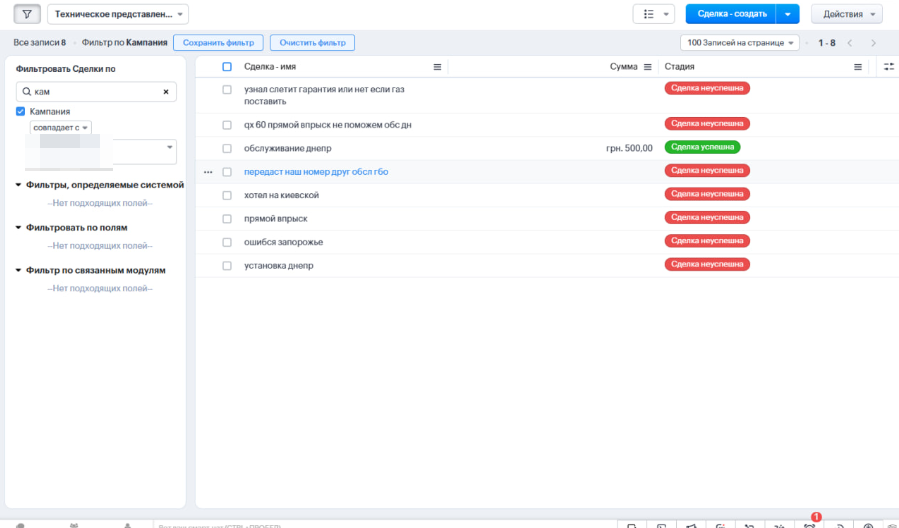Uncheck the Кампания filter checkbox
This screenshot has height=528, width=899.
click(x=21, y=111)
